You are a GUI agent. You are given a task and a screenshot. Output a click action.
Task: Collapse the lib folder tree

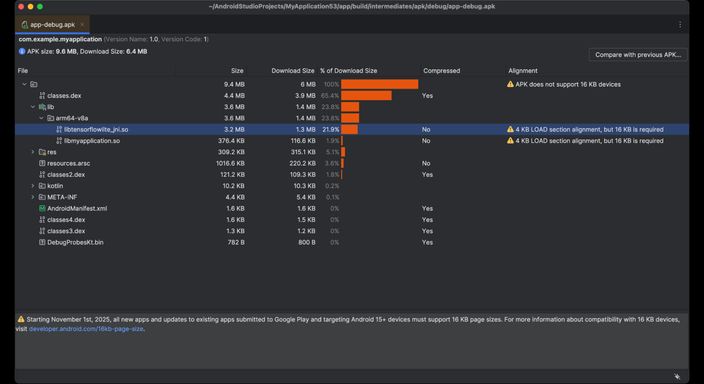pos(33,107)
